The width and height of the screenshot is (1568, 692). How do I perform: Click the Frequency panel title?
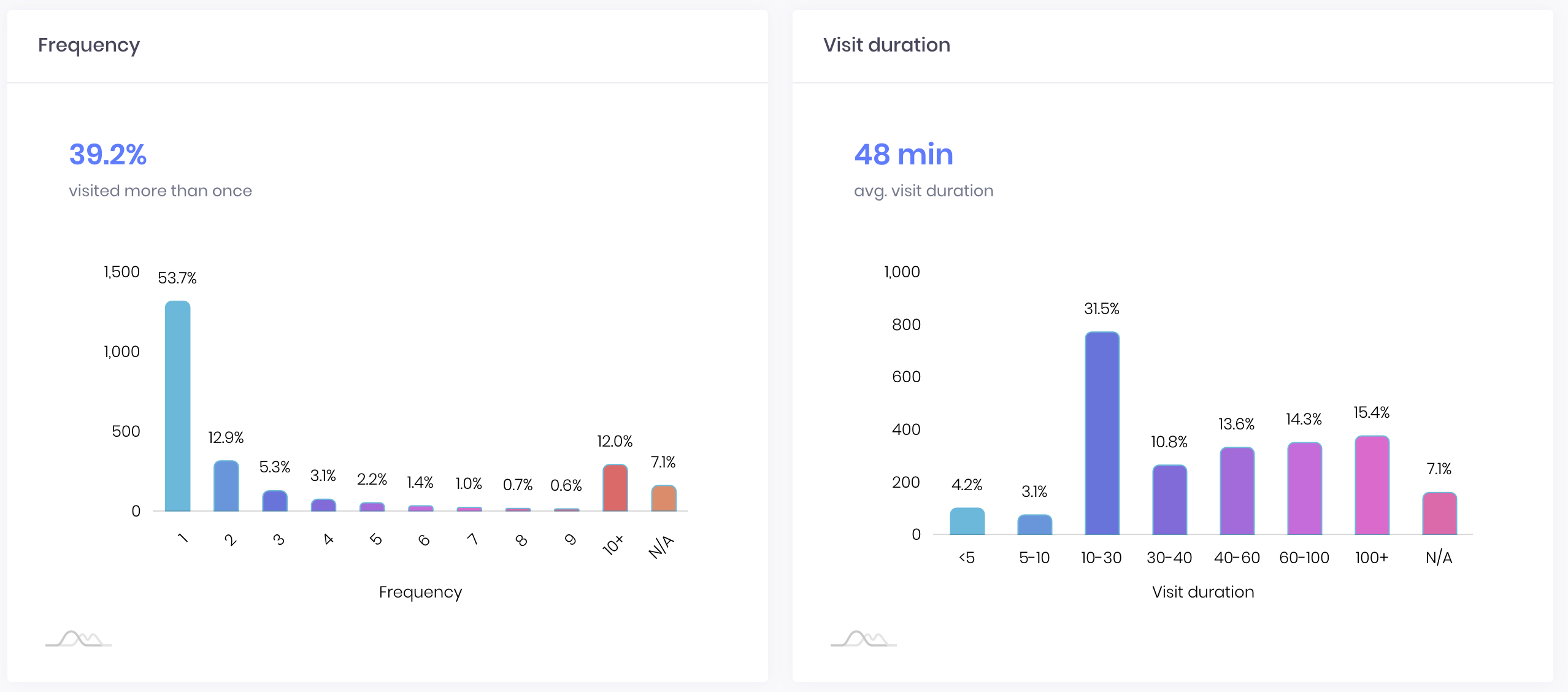click(89, 45)
